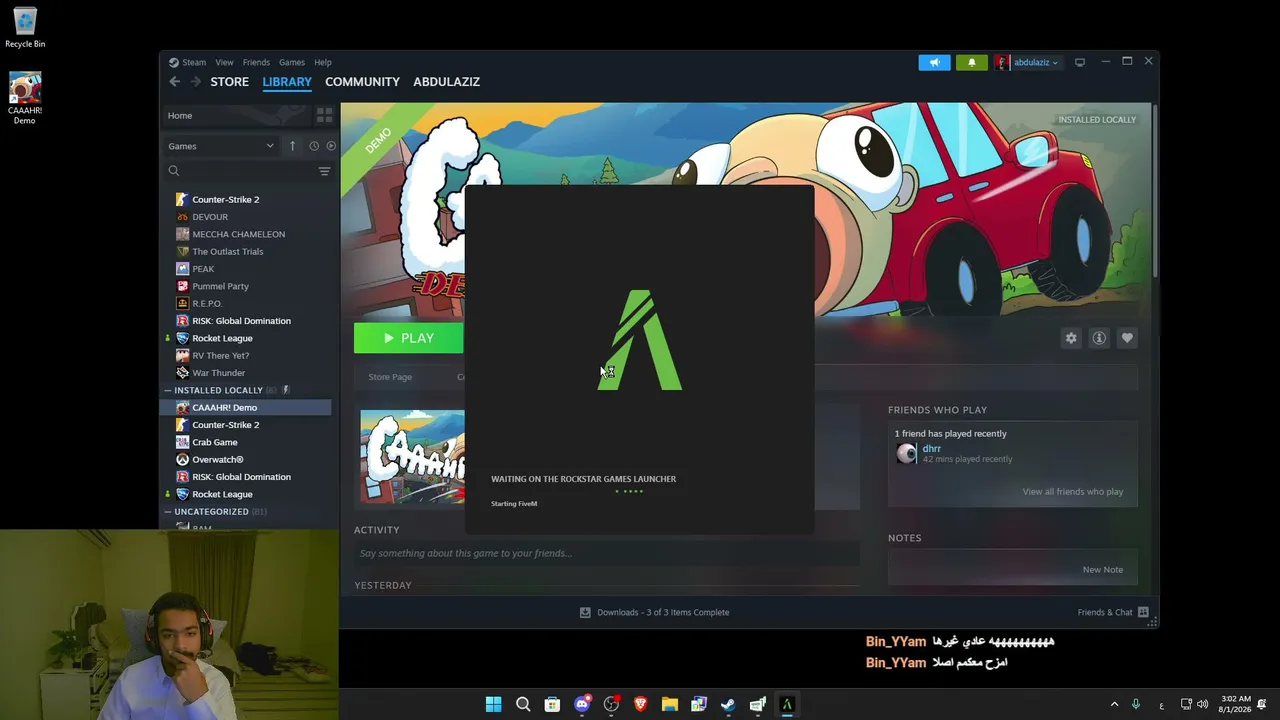Open friend dhrr's profile
1280x720 pixels.
[931, 448]
